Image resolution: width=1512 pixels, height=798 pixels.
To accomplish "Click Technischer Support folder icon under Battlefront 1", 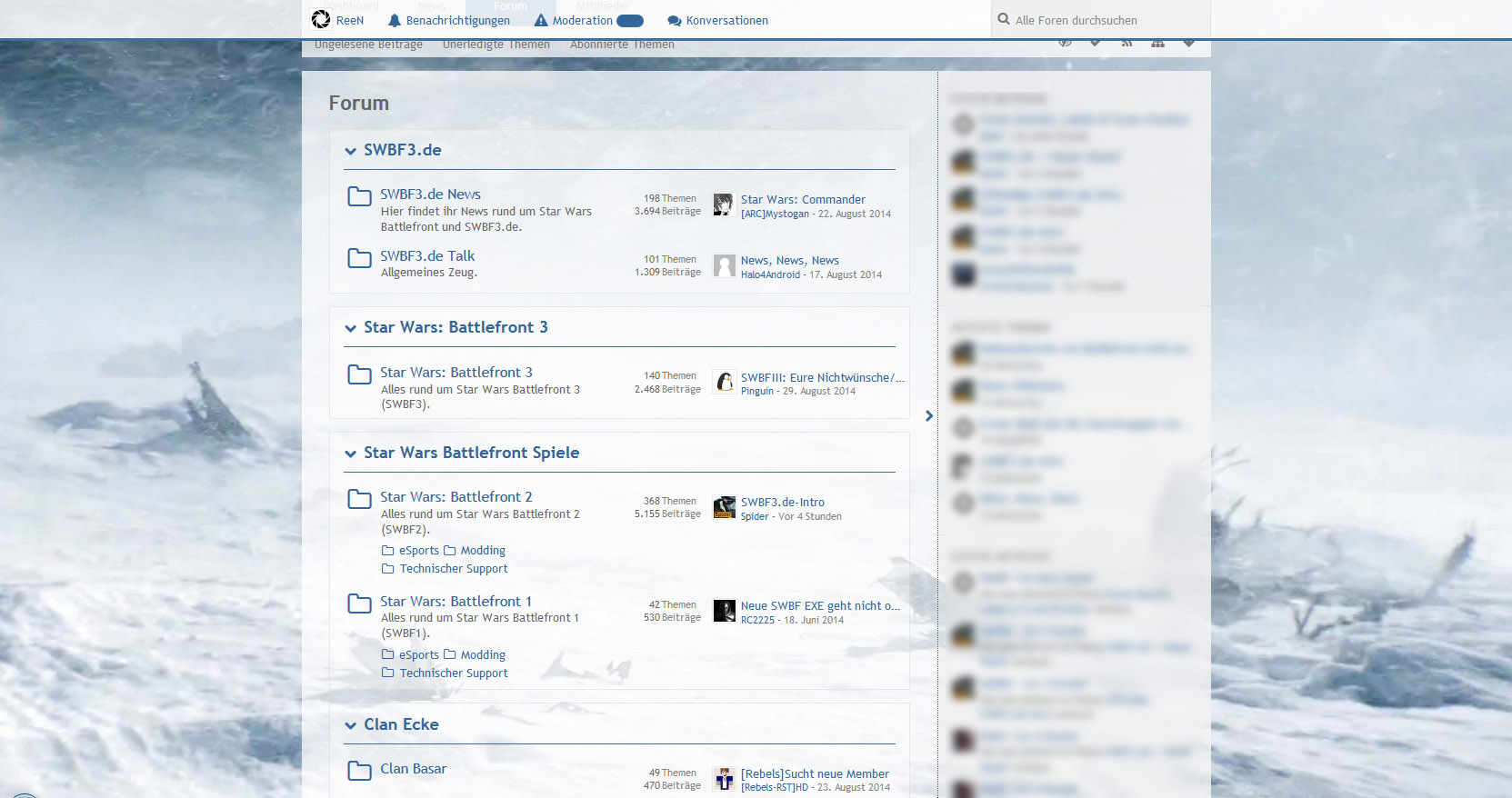I will 388,673.
